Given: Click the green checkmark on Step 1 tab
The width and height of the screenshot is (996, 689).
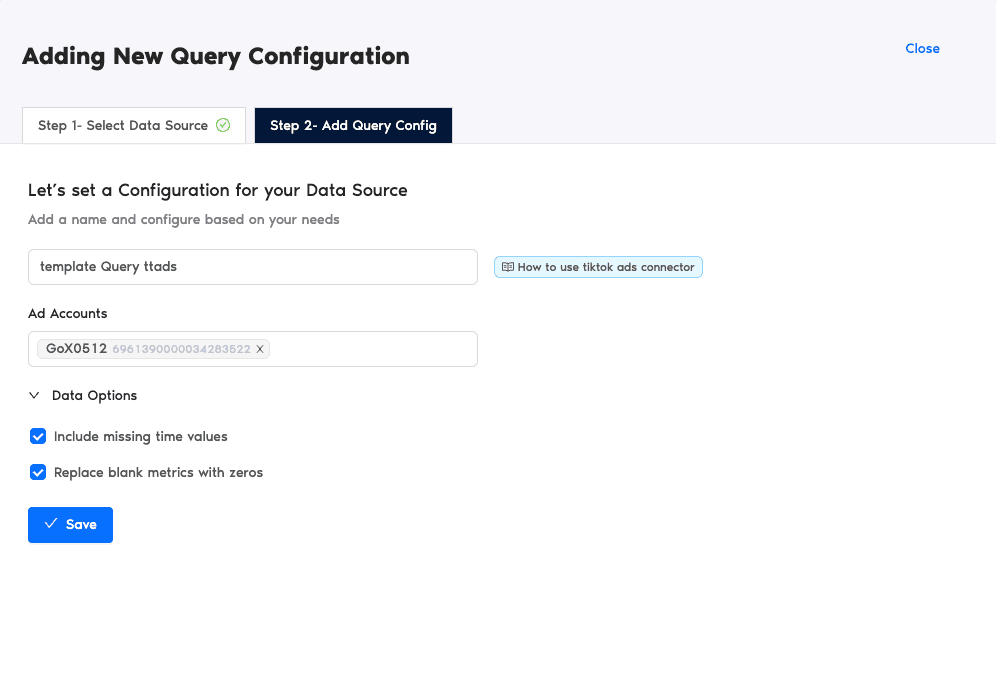Looking at the screenshot, I should point(223,126).
